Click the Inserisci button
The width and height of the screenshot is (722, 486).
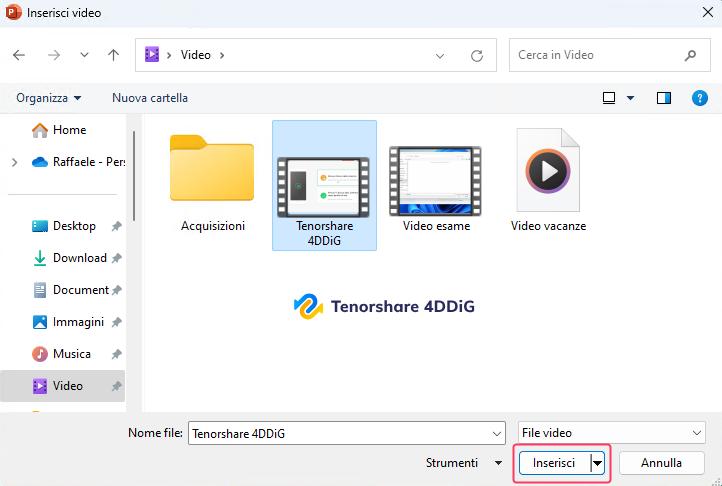pyautogui.click(x=554, y=463)
